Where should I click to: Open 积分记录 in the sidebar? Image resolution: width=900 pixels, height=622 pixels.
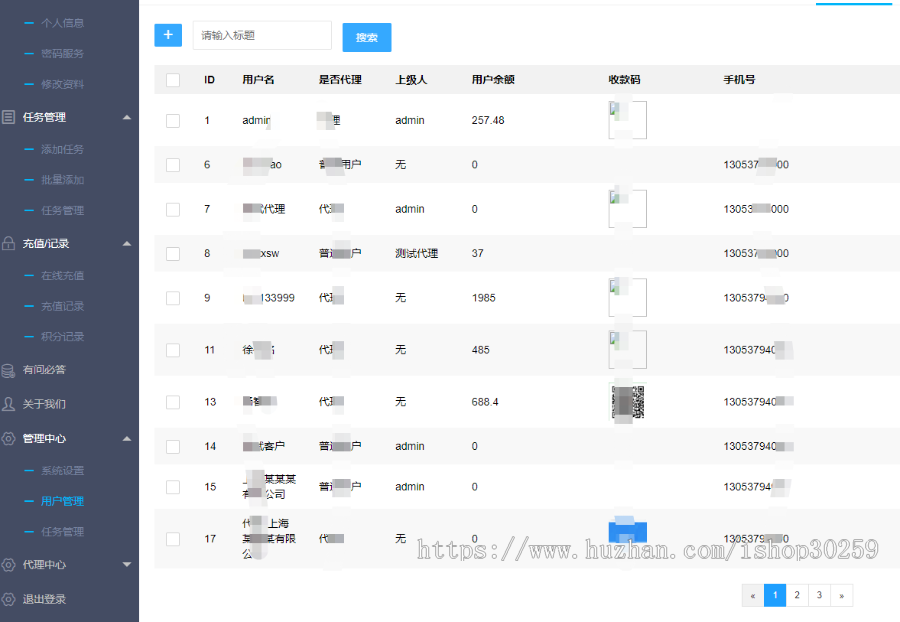tap(63, 336)
